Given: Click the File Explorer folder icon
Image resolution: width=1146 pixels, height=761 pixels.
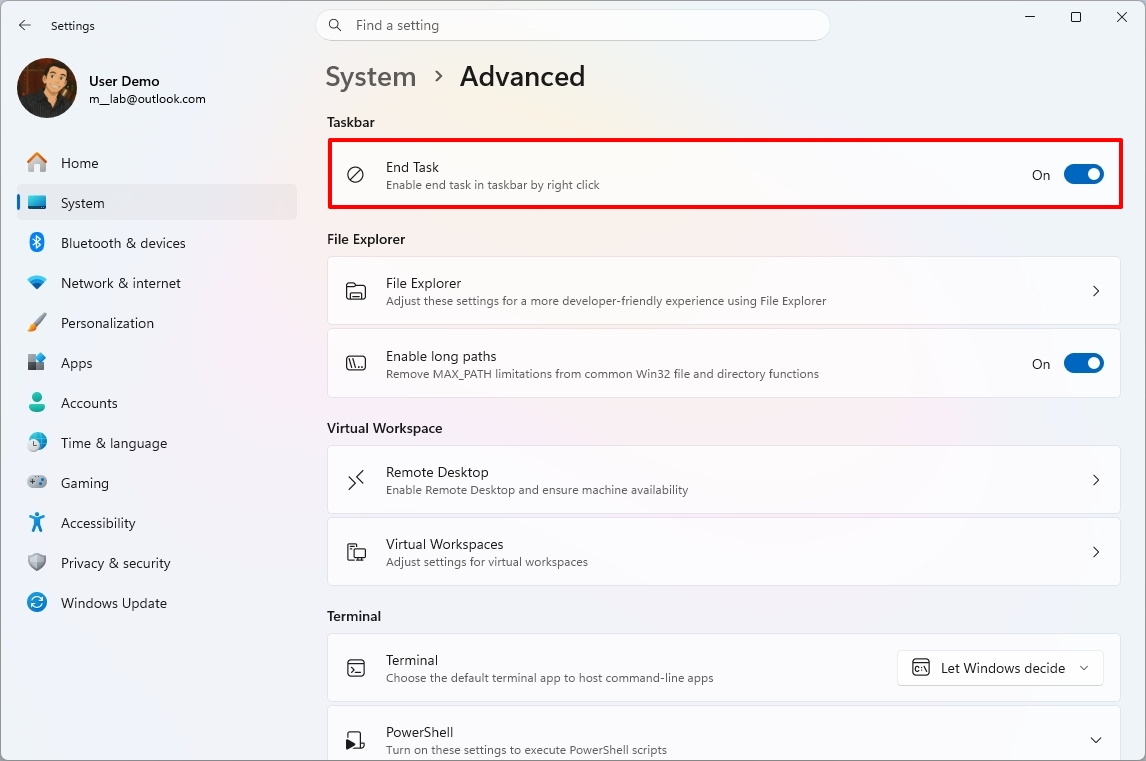Looking at the screenshot, I should click(356, 291).
